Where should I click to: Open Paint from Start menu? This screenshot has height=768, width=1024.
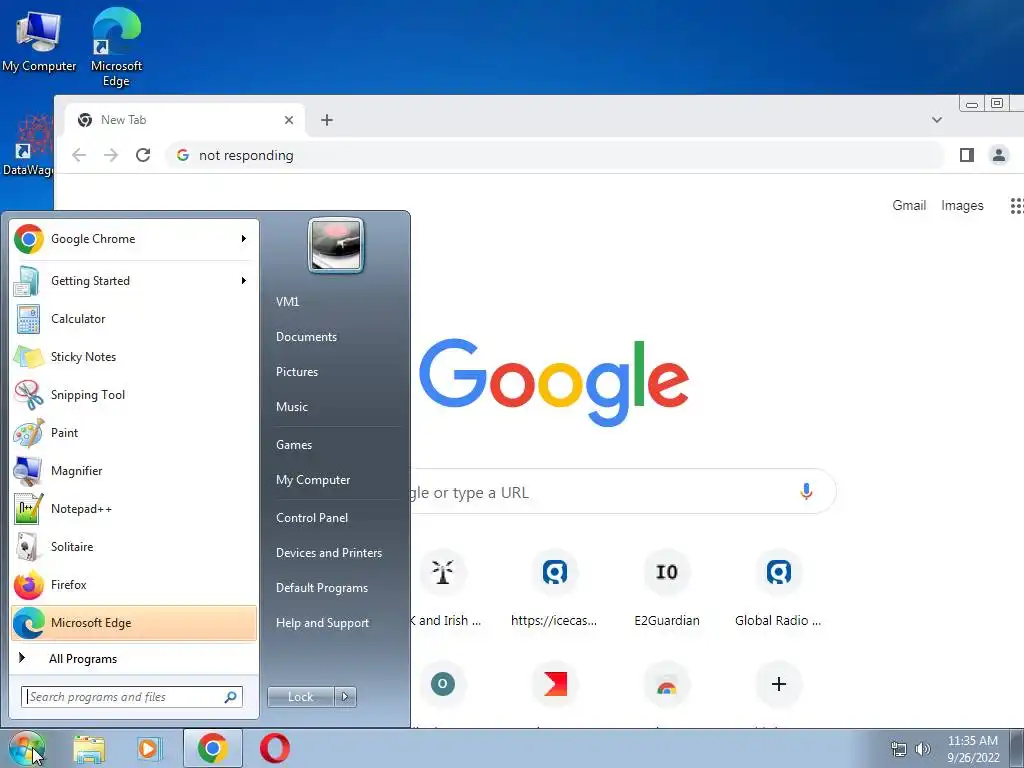134,432
